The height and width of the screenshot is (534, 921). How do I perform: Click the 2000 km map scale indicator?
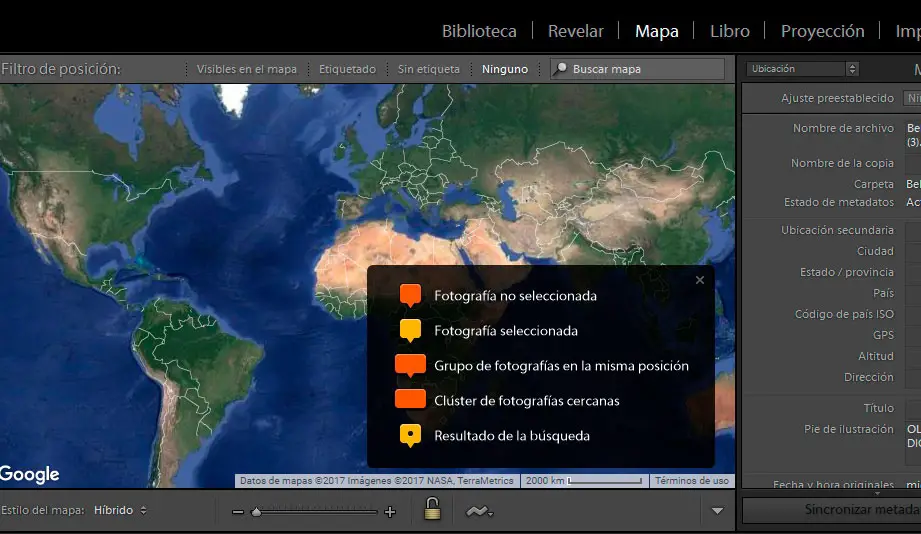[584, 481]
